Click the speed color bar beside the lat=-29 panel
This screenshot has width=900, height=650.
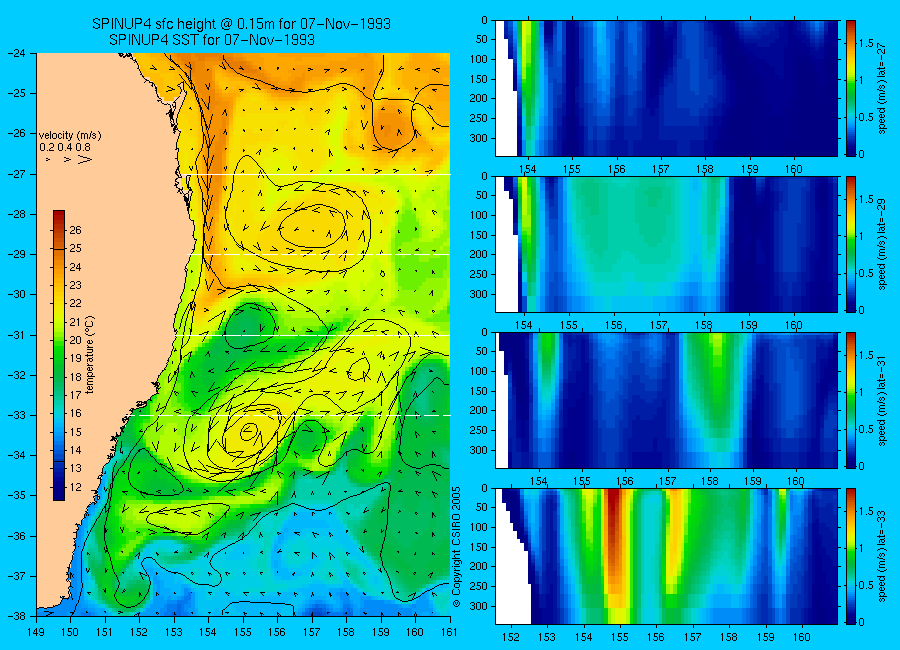[851, 244]
